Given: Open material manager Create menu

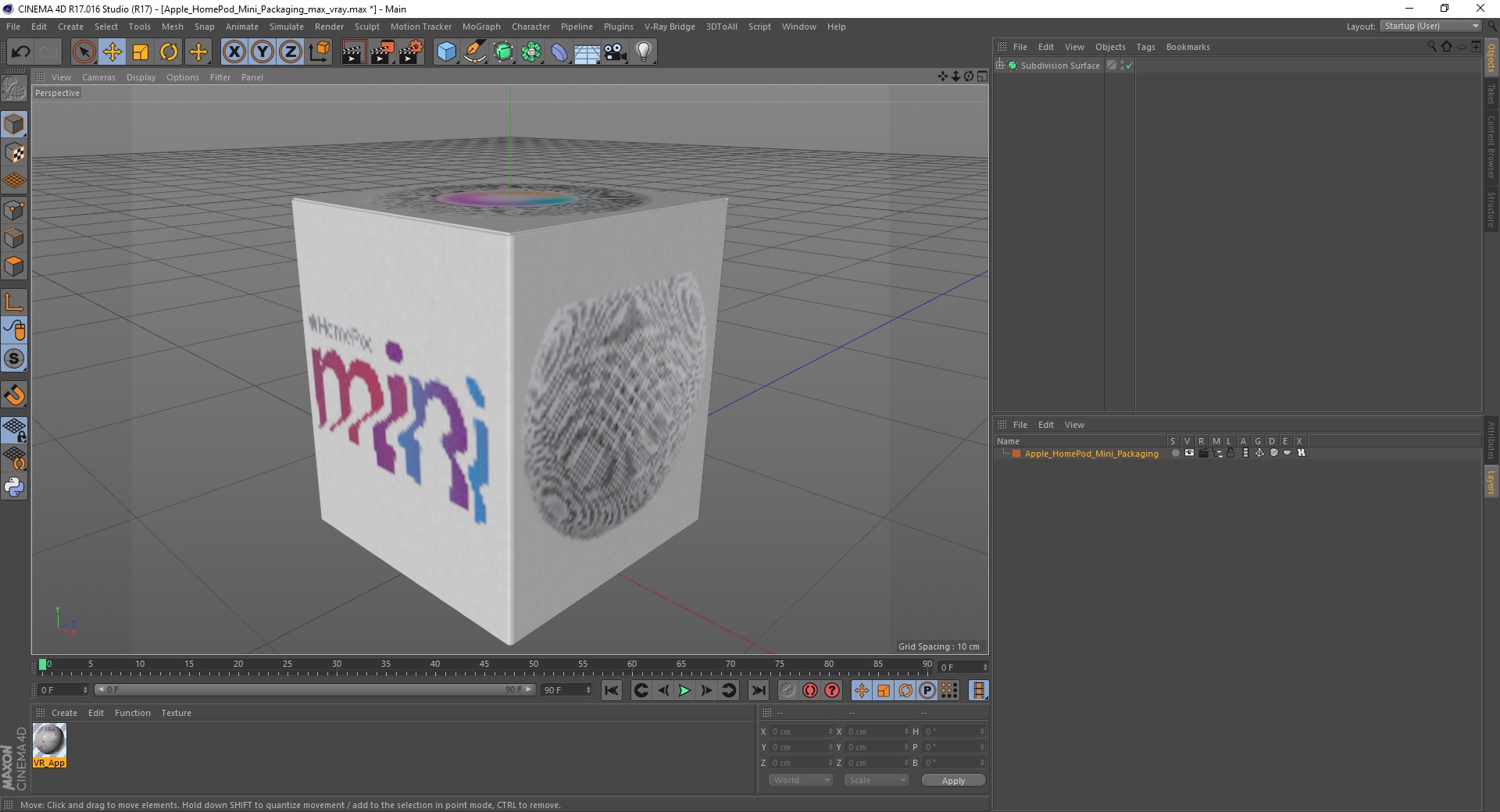Looking at the screenshot, I should click(64, 713).
